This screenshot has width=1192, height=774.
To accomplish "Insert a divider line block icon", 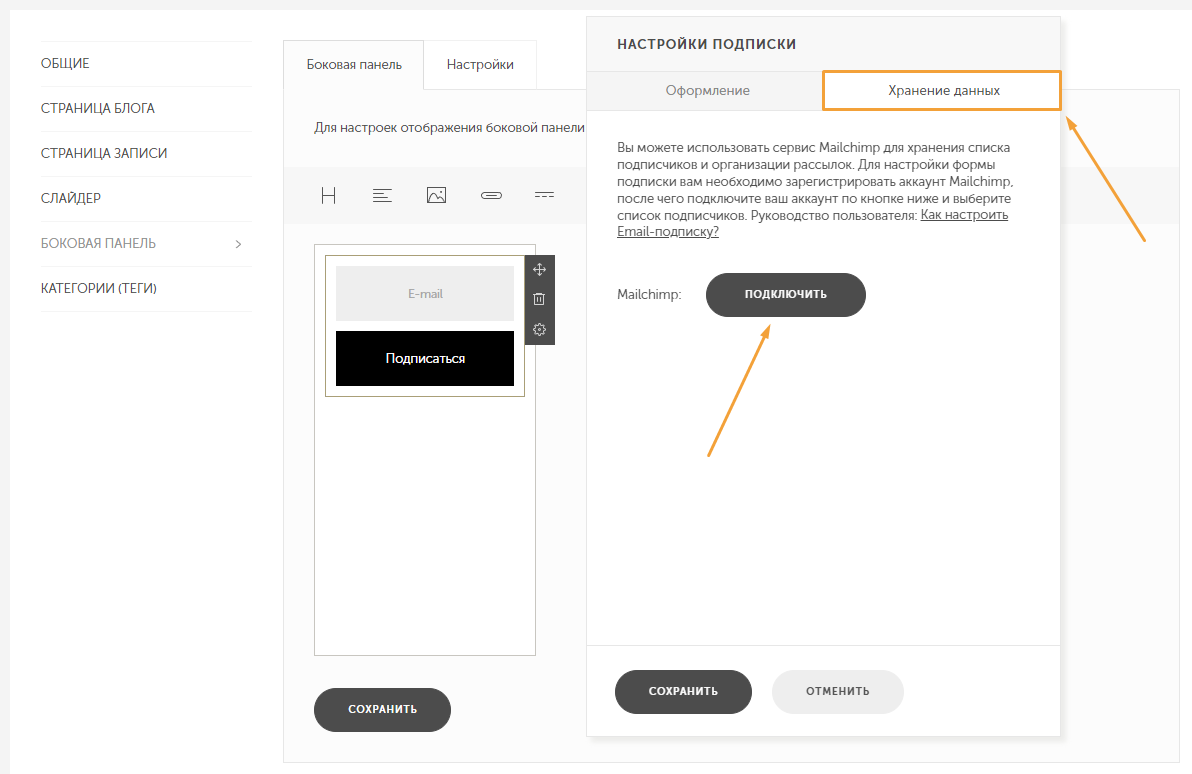I will (544, 195).
